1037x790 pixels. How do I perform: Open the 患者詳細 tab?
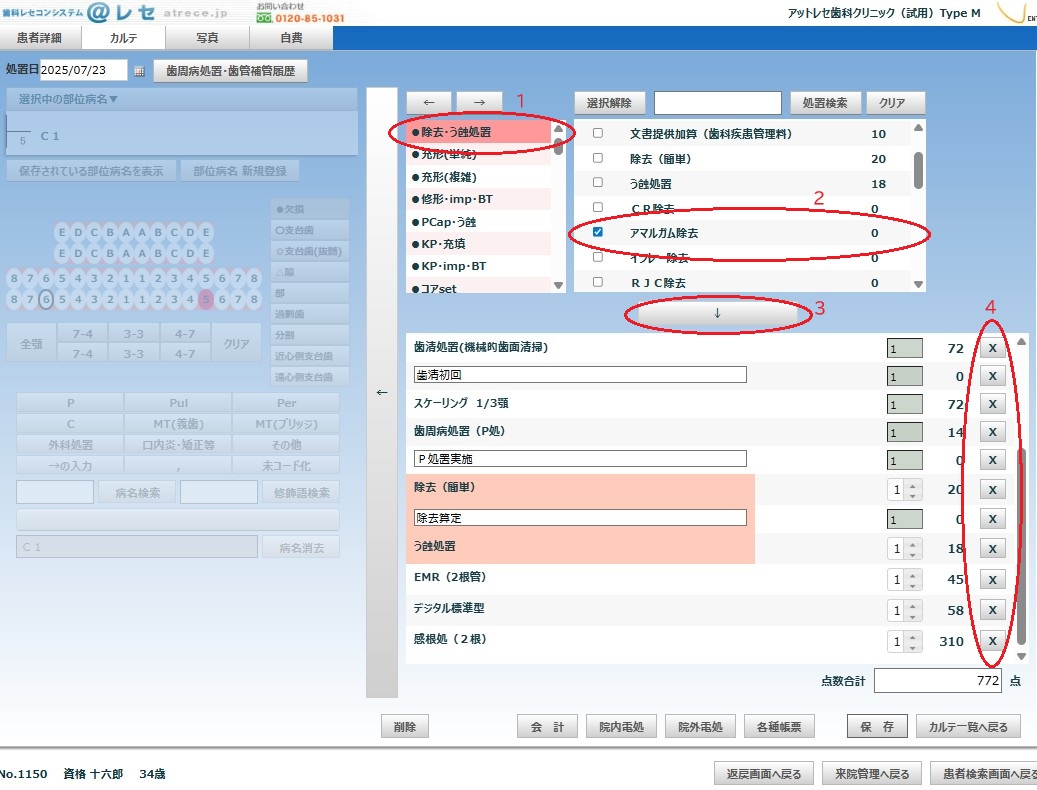(x=40, y=38)
